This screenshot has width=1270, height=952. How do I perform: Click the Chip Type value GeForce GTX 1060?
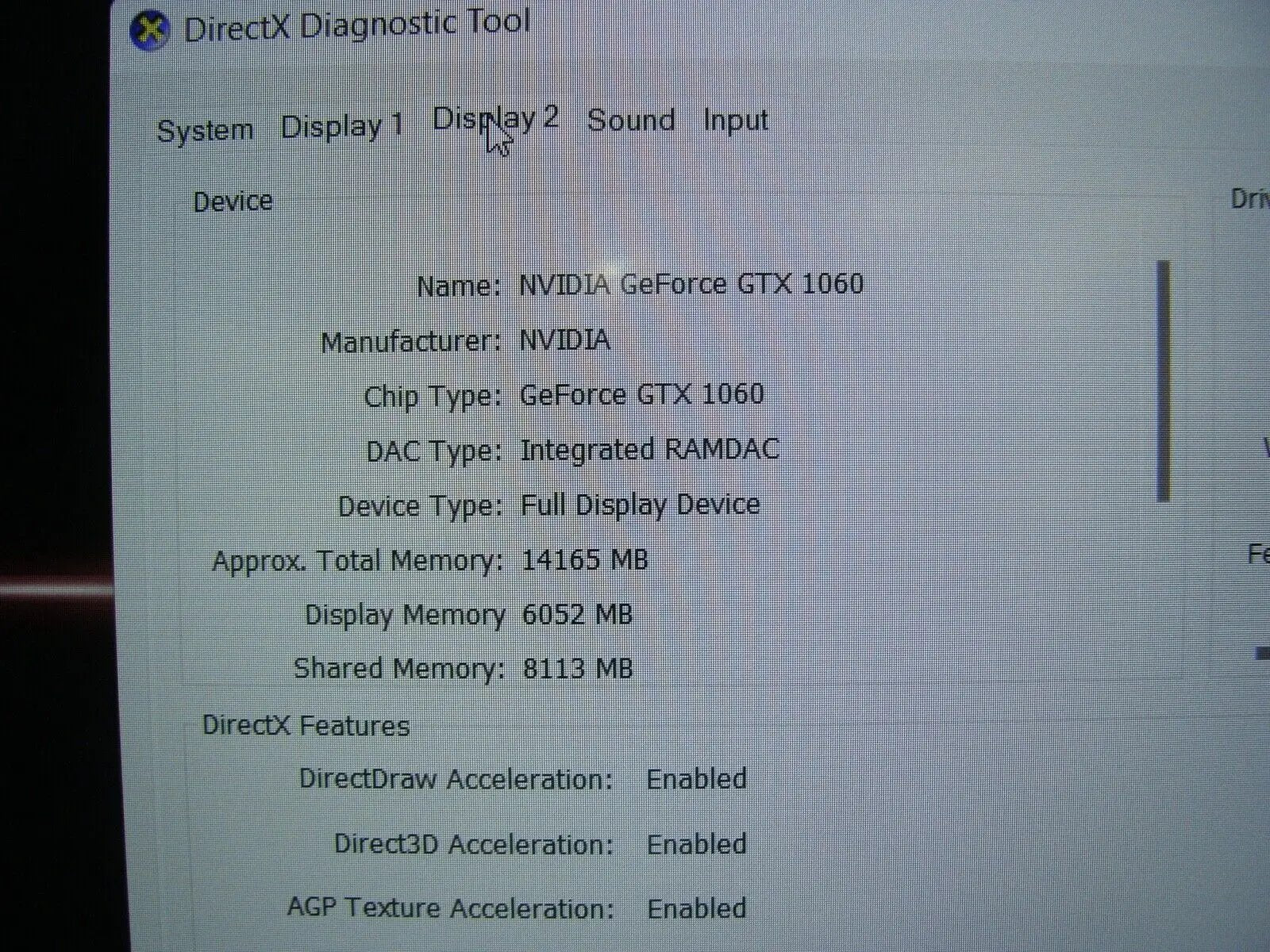(641, 394)
